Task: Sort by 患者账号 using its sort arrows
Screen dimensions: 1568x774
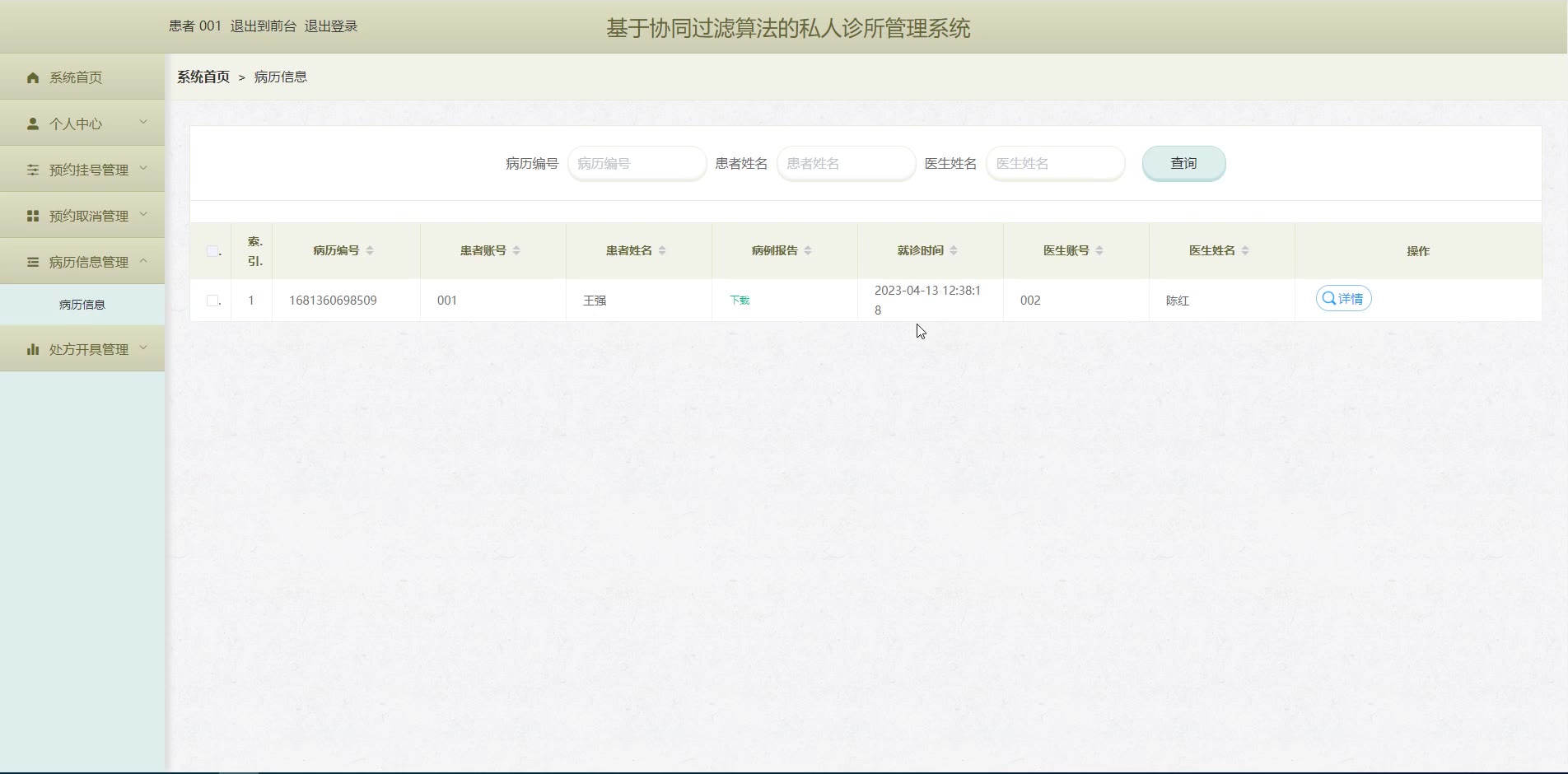Action: [516, 250]
